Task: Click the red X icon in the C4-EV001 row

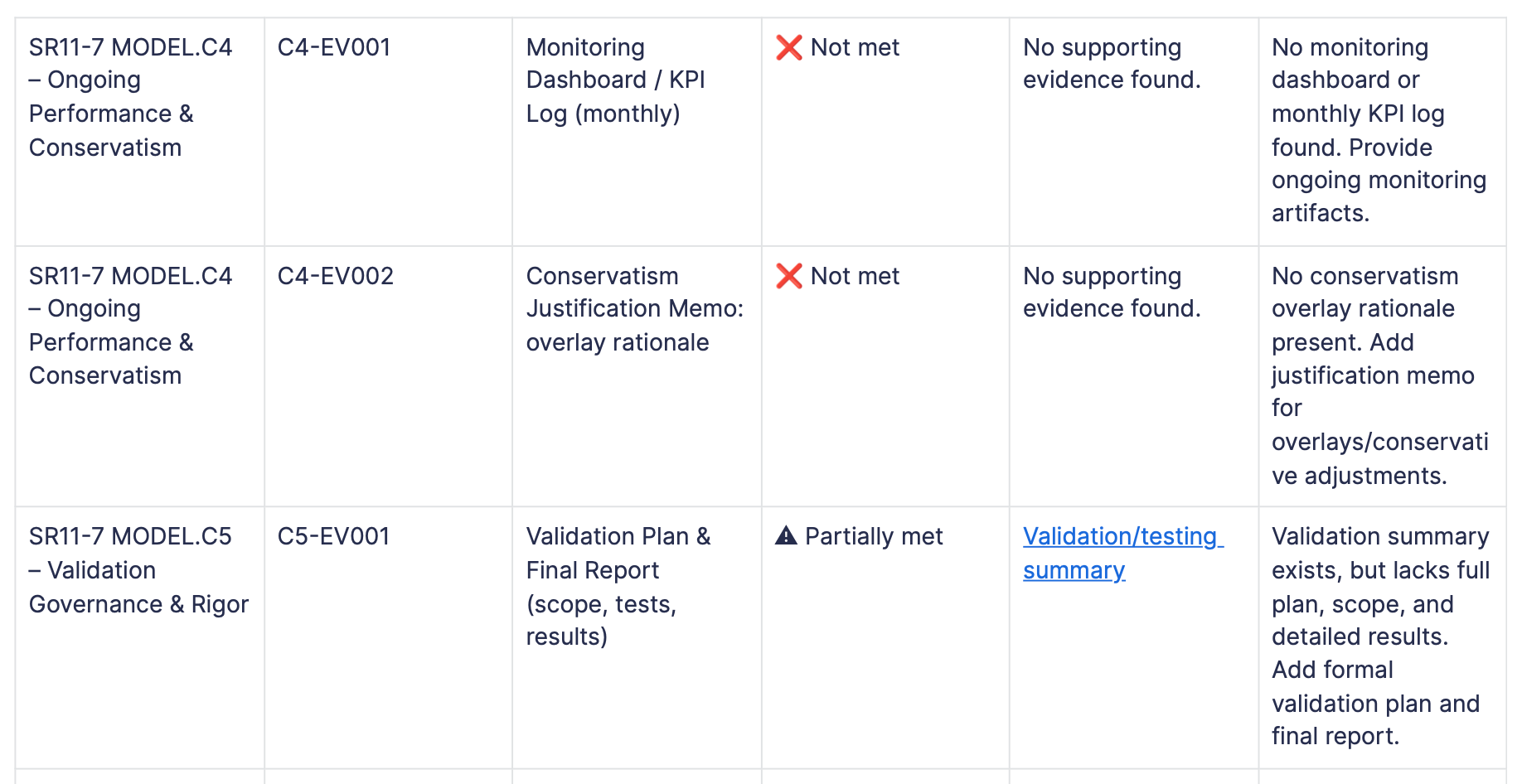Action: pyautogui.click(x=788, y=48)
